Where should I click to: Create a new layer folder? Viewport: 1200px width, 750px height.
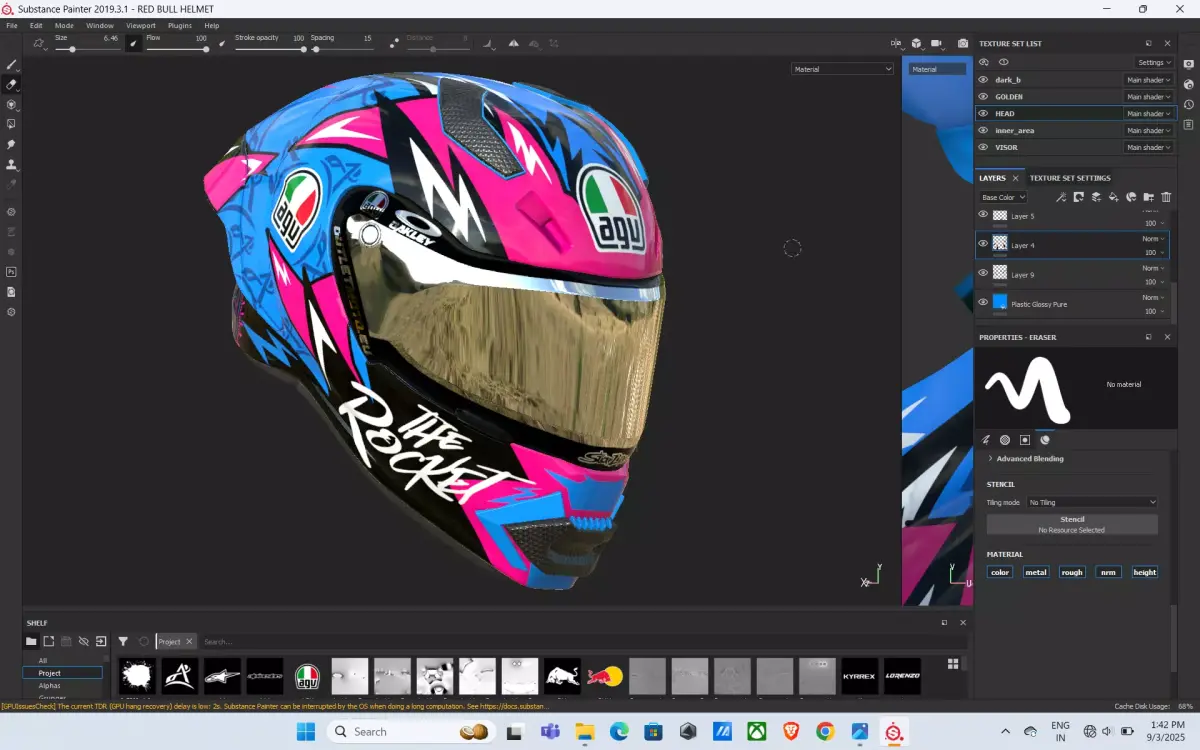pyautogui.click(x=1148, y=197)
